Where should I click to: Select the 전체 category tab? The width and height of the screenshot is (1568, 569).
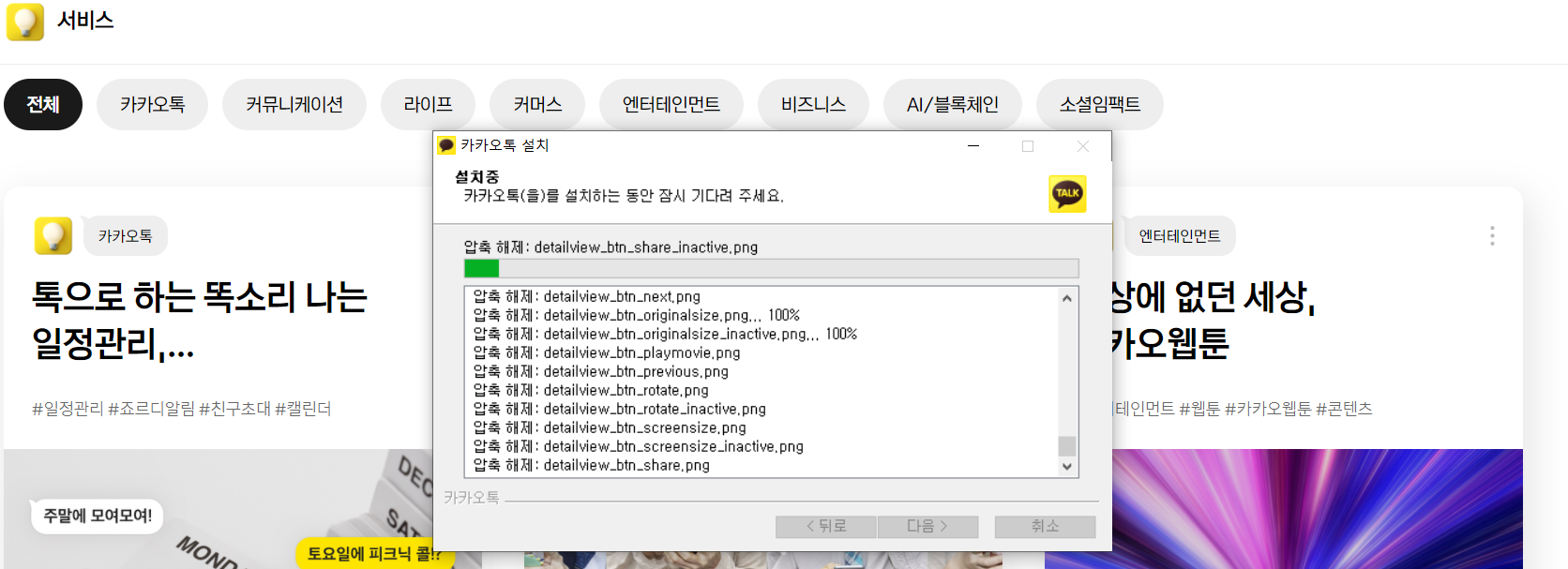[x=43, y=104]
